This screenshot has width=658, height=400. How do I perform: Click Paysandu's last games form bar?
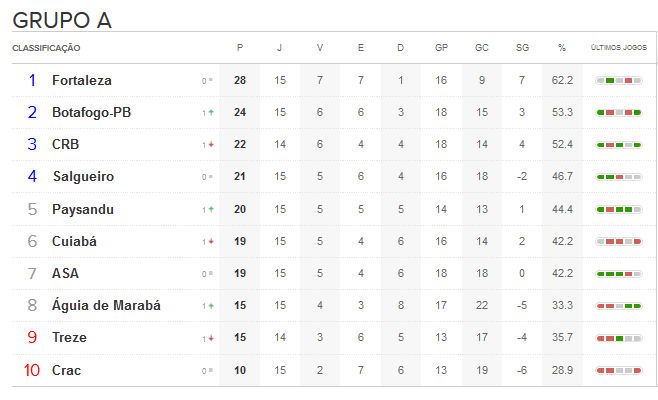[x=618, y=210]
